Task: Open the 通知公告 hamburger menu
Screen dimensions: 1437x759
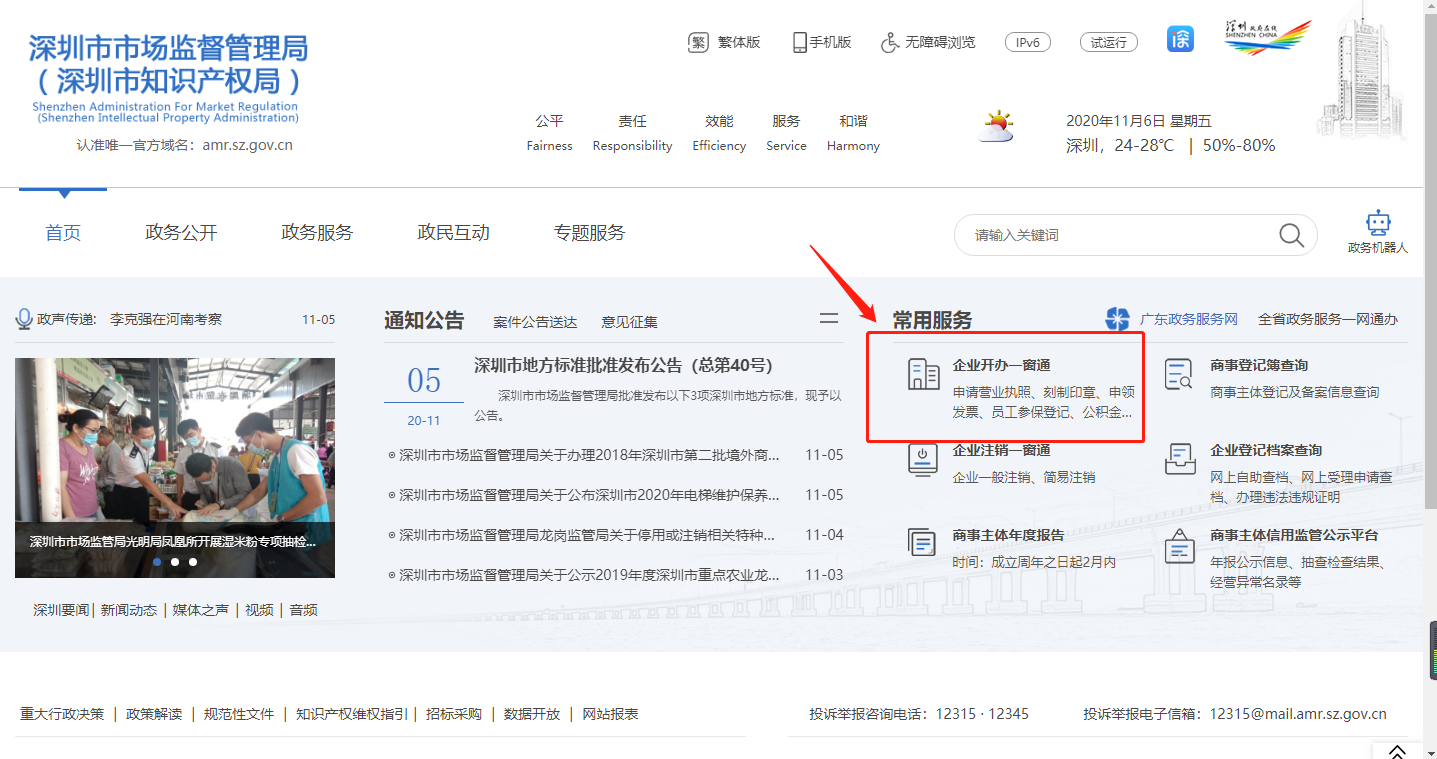Action: pyautogui.click(x=828, y=317)
